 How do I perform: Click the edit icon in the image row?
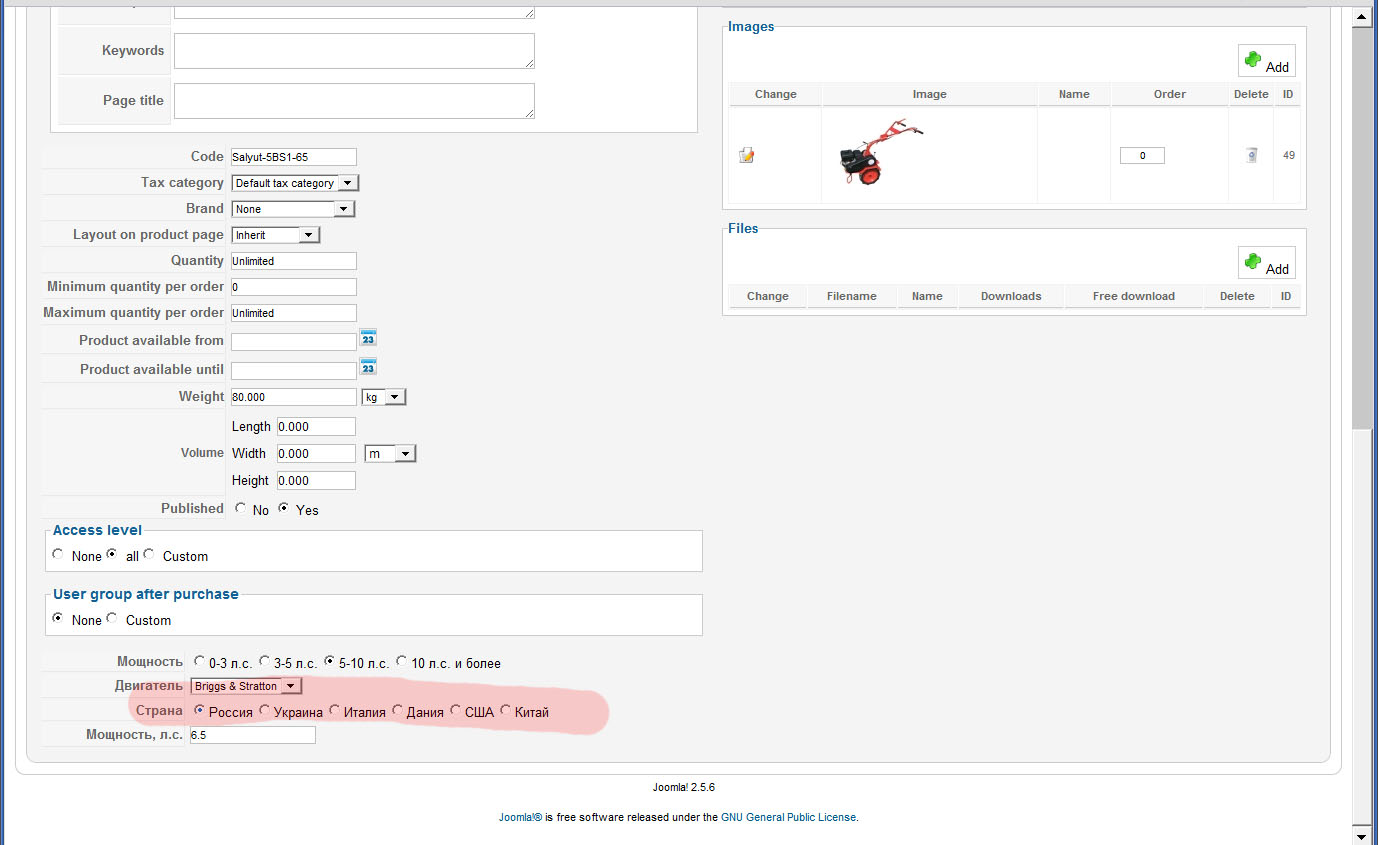point(746,155)
